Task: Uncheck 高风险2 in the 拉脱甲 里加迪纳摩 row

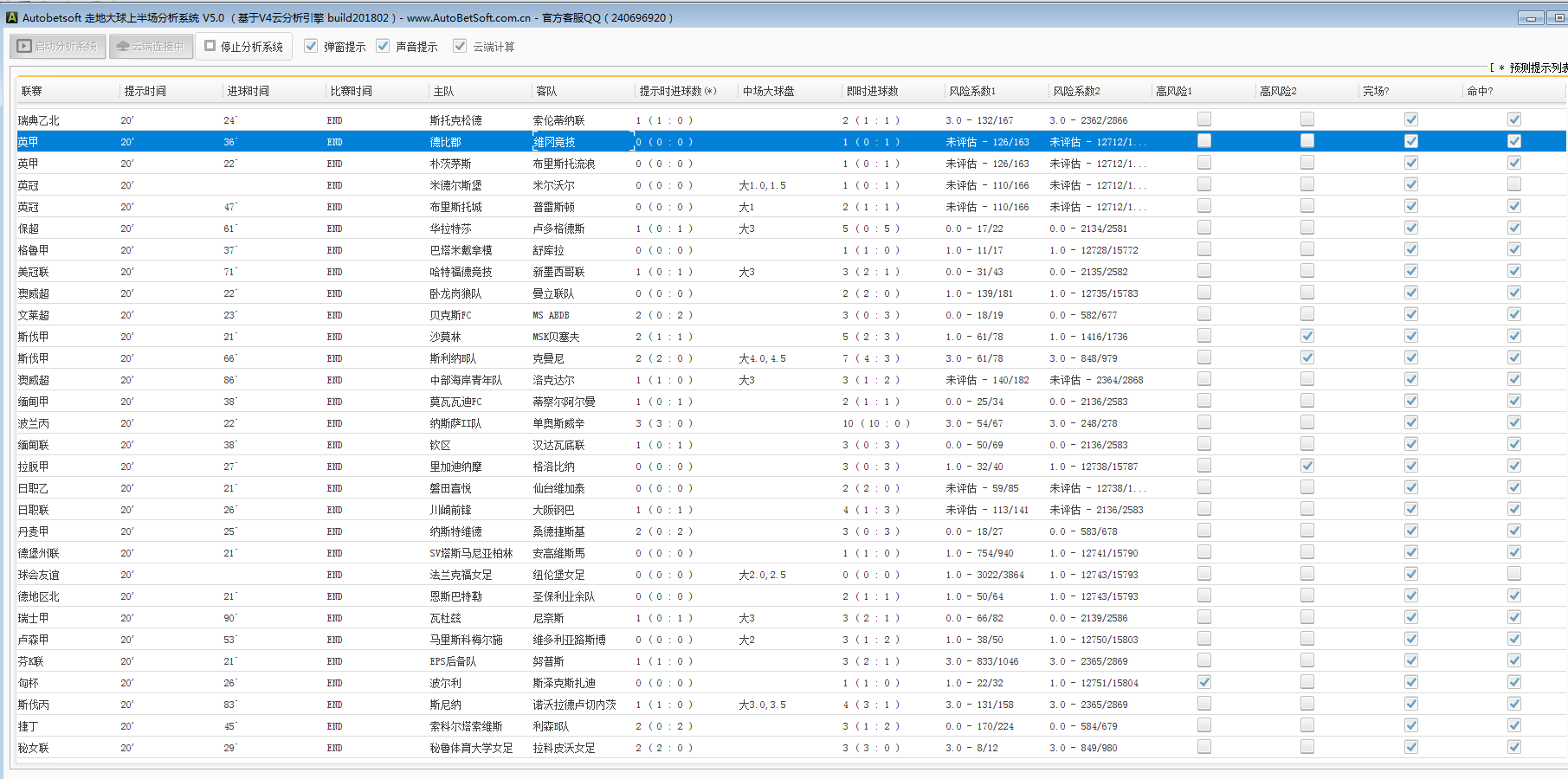Action: coord(1307,466)
